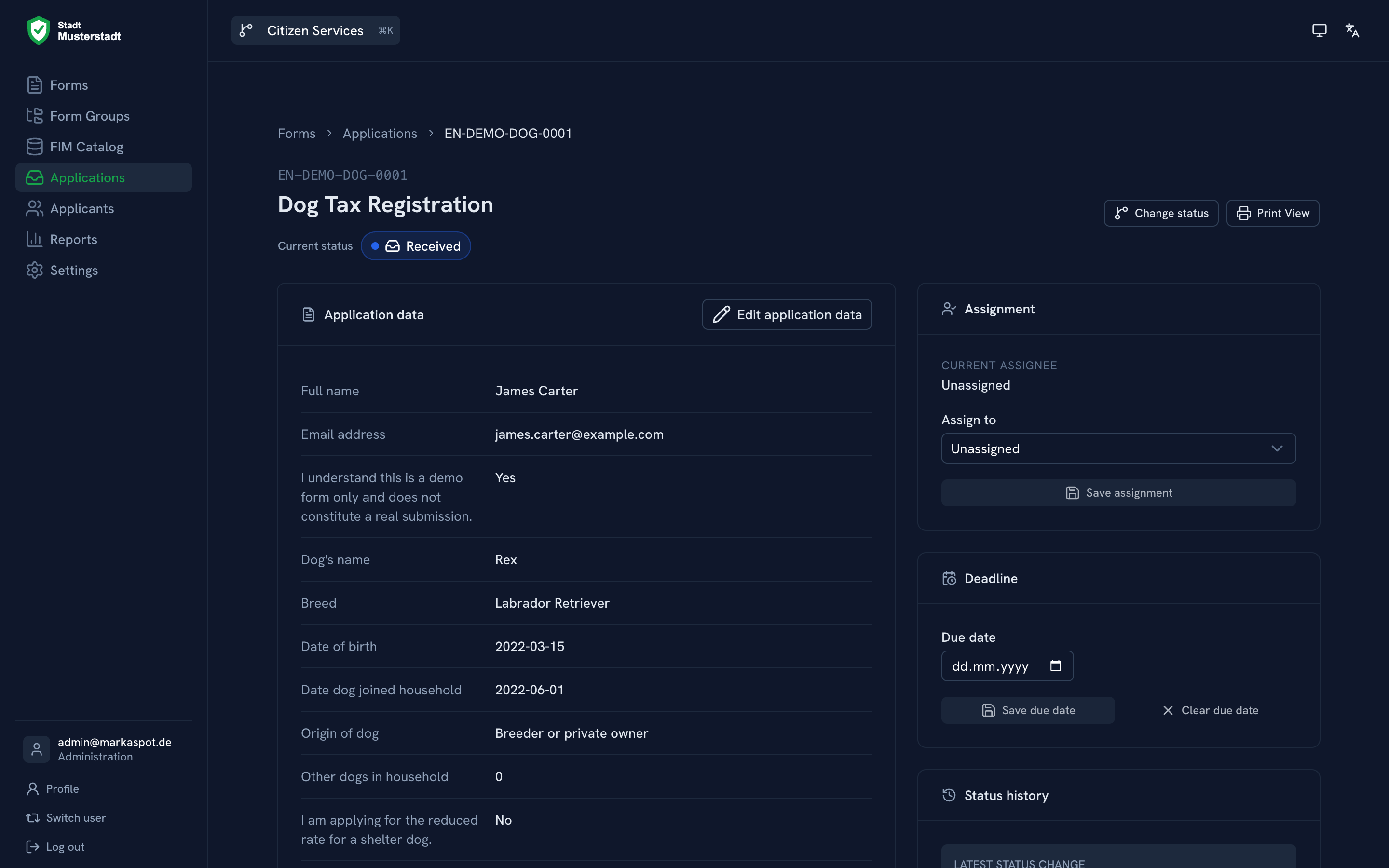Screen dimensions: 1389x868
Task: Open the Citizen Services command switcher
Action: pyautogui.click(x=316, y=30)
